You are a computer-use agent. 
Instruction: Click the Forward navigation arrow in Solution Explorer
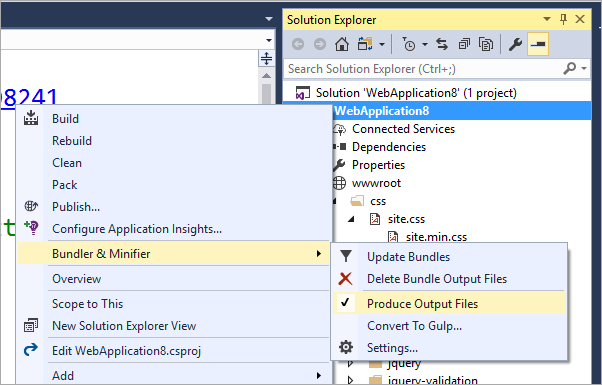(x=320, y=45)
